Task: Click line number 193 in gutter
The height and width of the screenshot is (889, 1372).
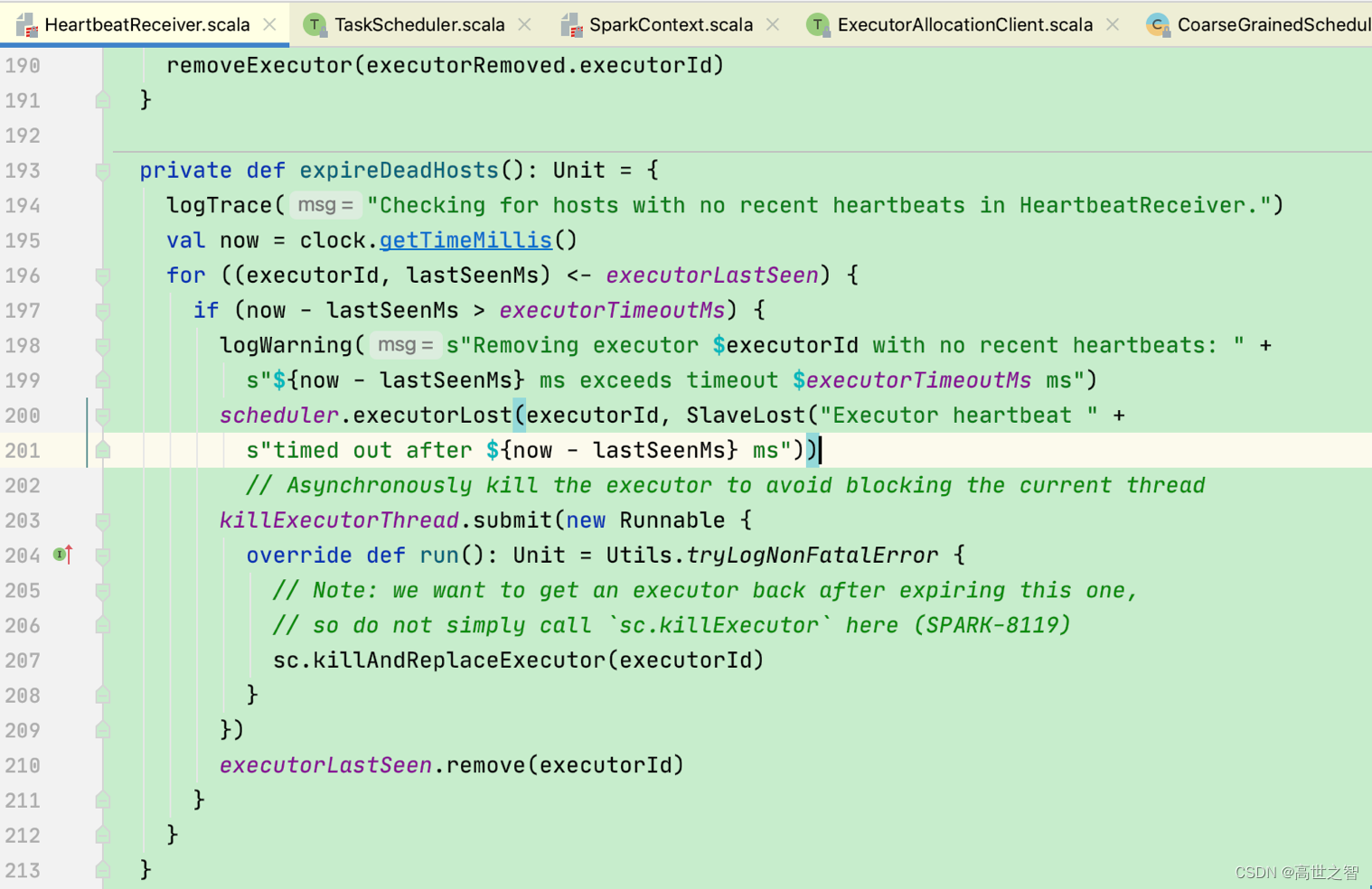Action: click(x=23, y=171)
